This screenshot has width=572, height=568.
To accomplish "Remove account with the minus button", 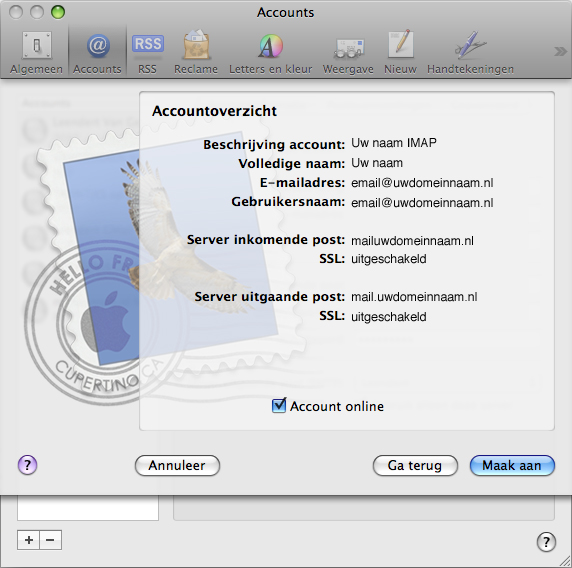I will 50,540.
